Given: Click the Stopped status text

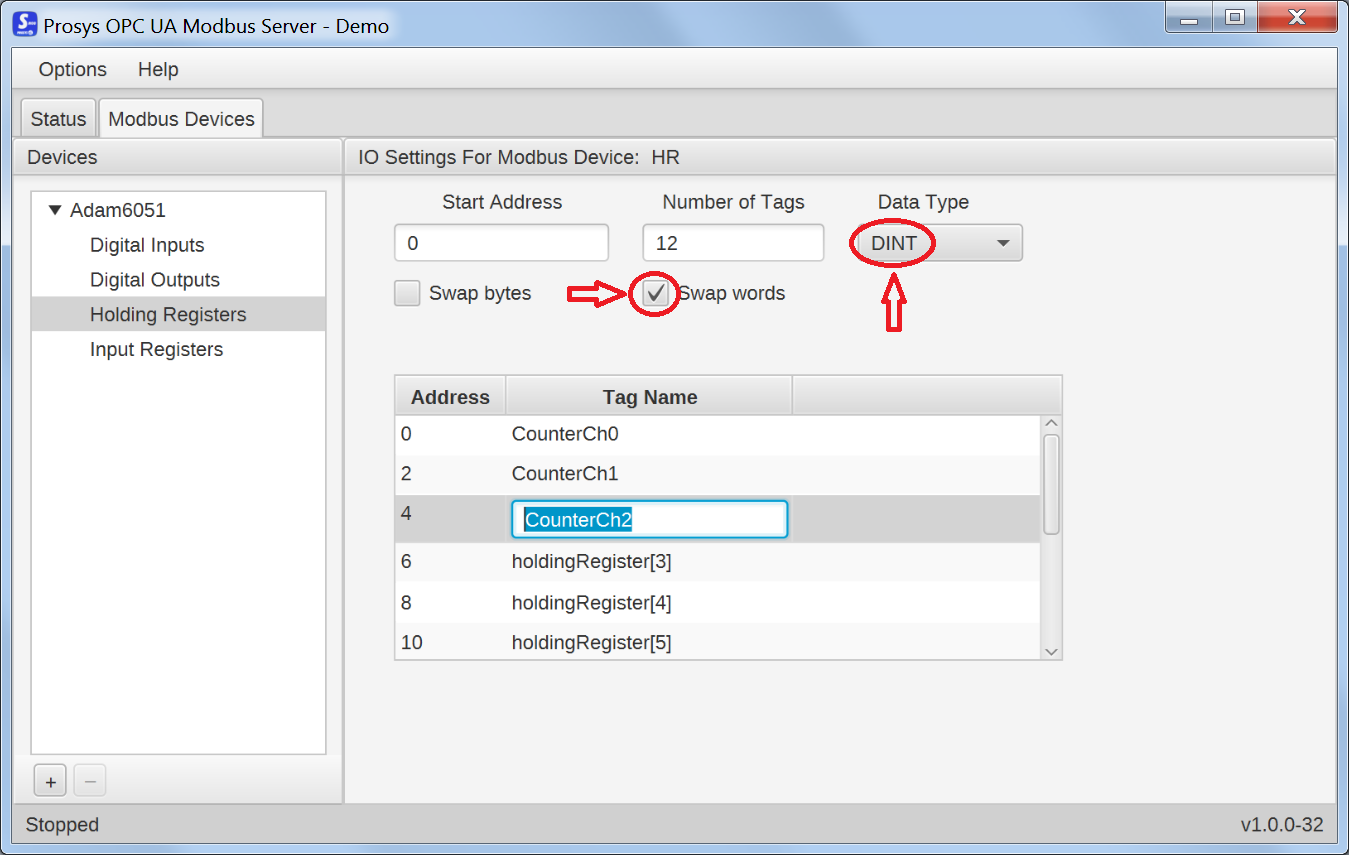Looking at the screenshot, I should [62, 825].
